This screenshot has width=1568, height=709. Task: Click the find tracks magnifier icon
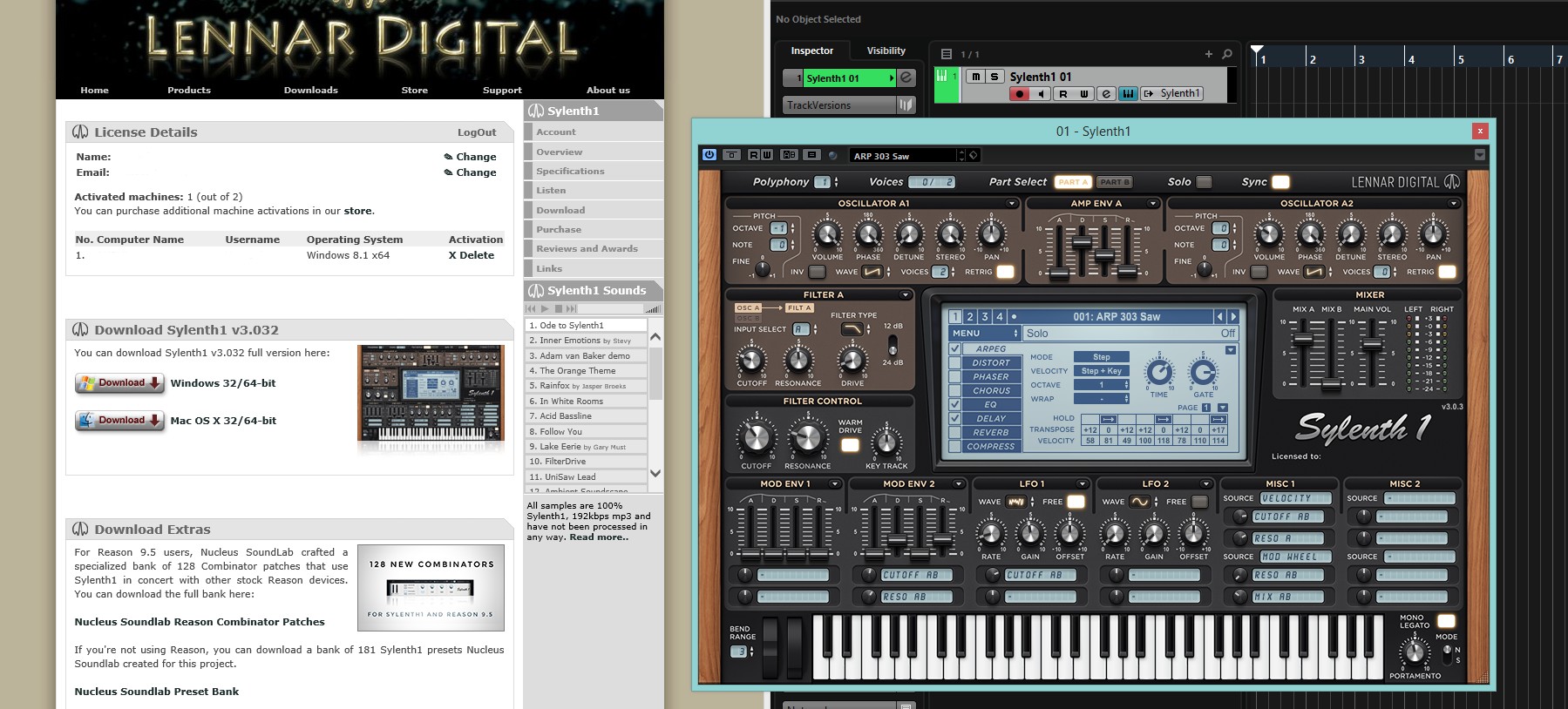tap(1227, 54)
